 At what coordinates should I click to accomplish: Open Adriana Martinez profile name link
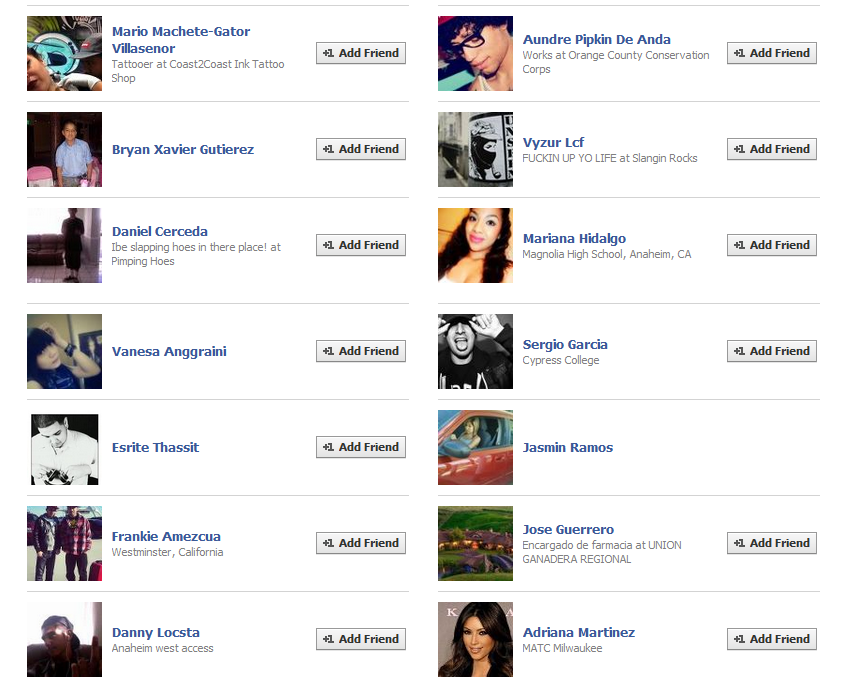(579, 633)
